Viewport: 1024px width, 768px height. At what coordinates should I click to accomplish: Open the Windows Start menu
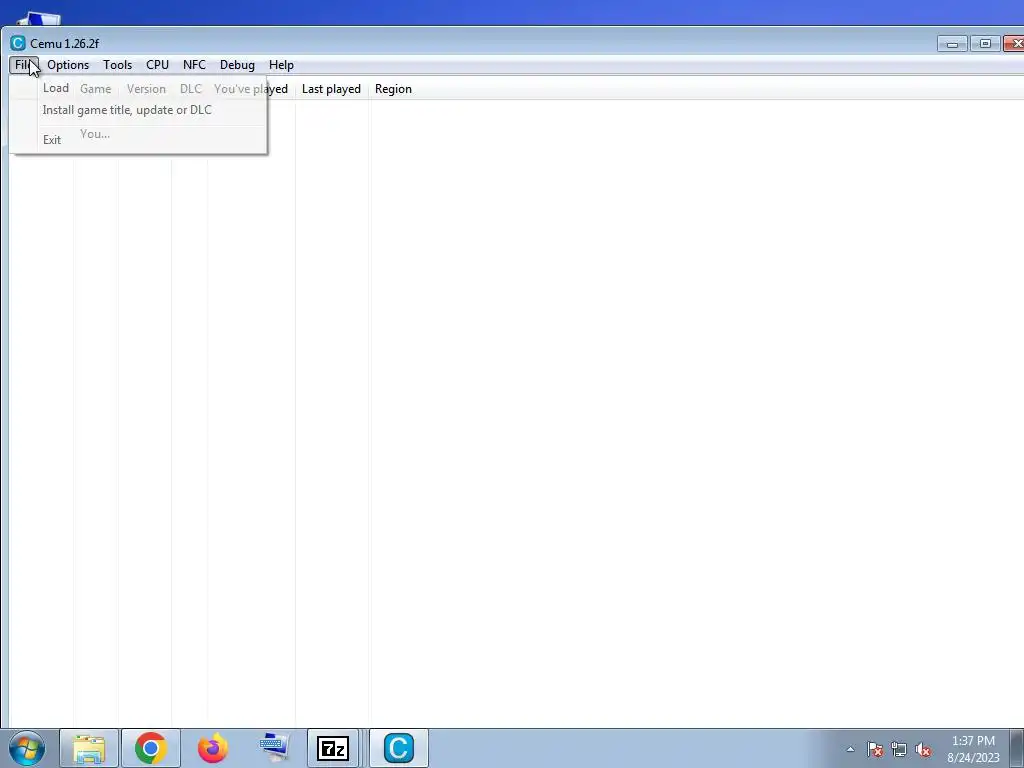coord(27,748)
